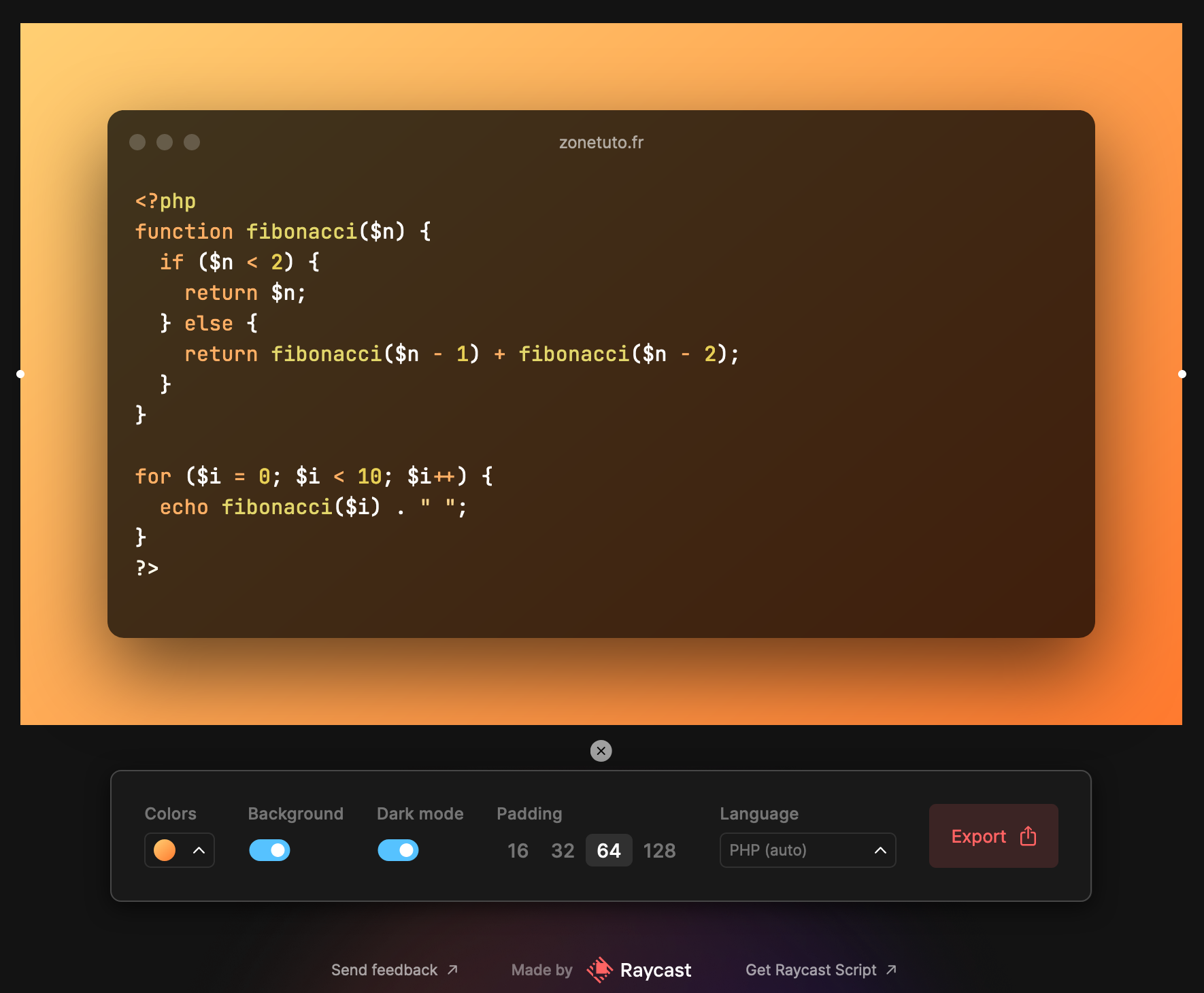
Task: Click the orange color swatch
Action: pyautogui.click(x=163, y=850)
